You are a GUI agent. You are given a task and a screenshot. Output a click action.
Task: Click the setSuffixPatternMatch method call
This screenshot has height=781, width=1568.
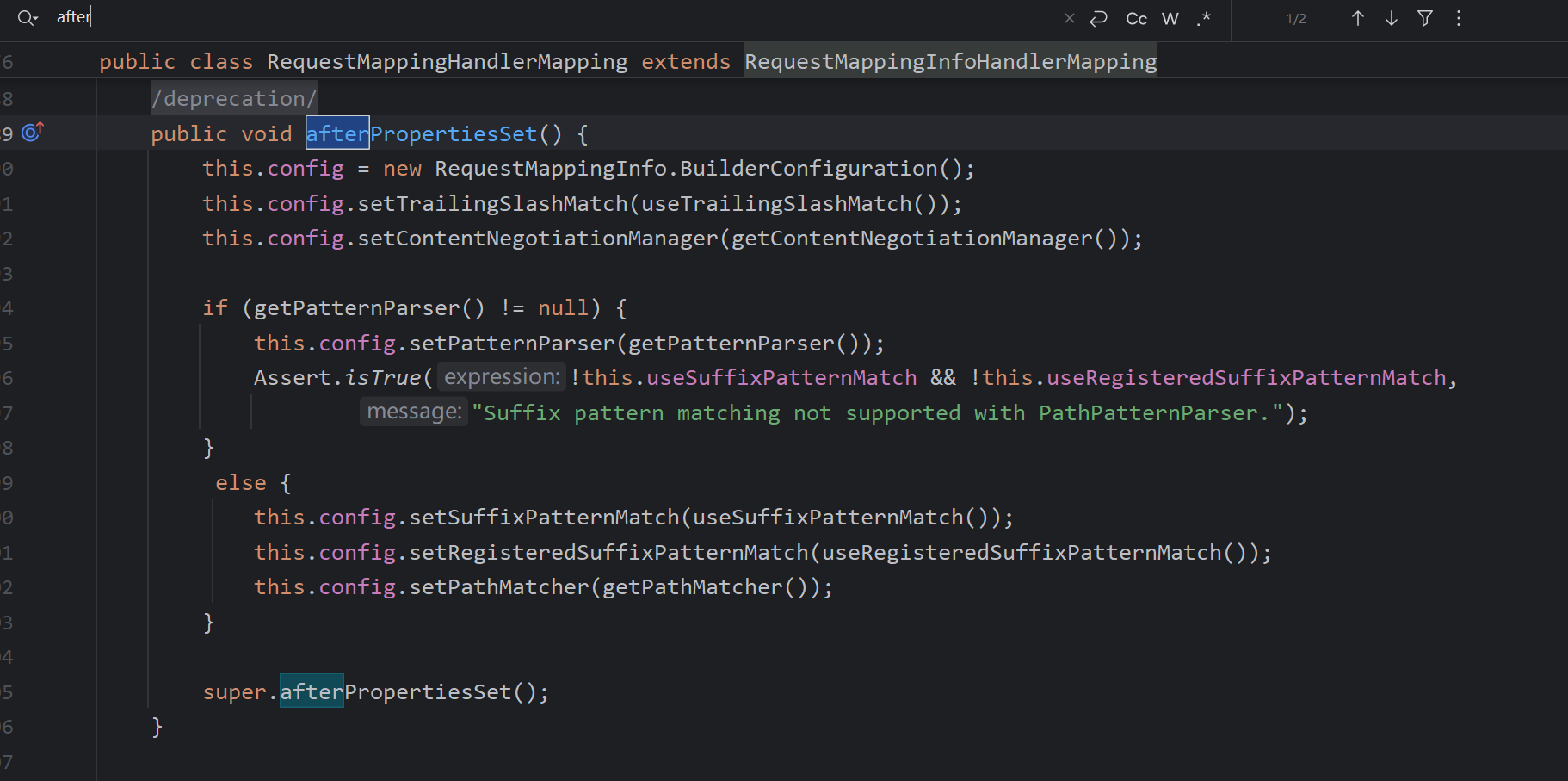coord(544,518)
